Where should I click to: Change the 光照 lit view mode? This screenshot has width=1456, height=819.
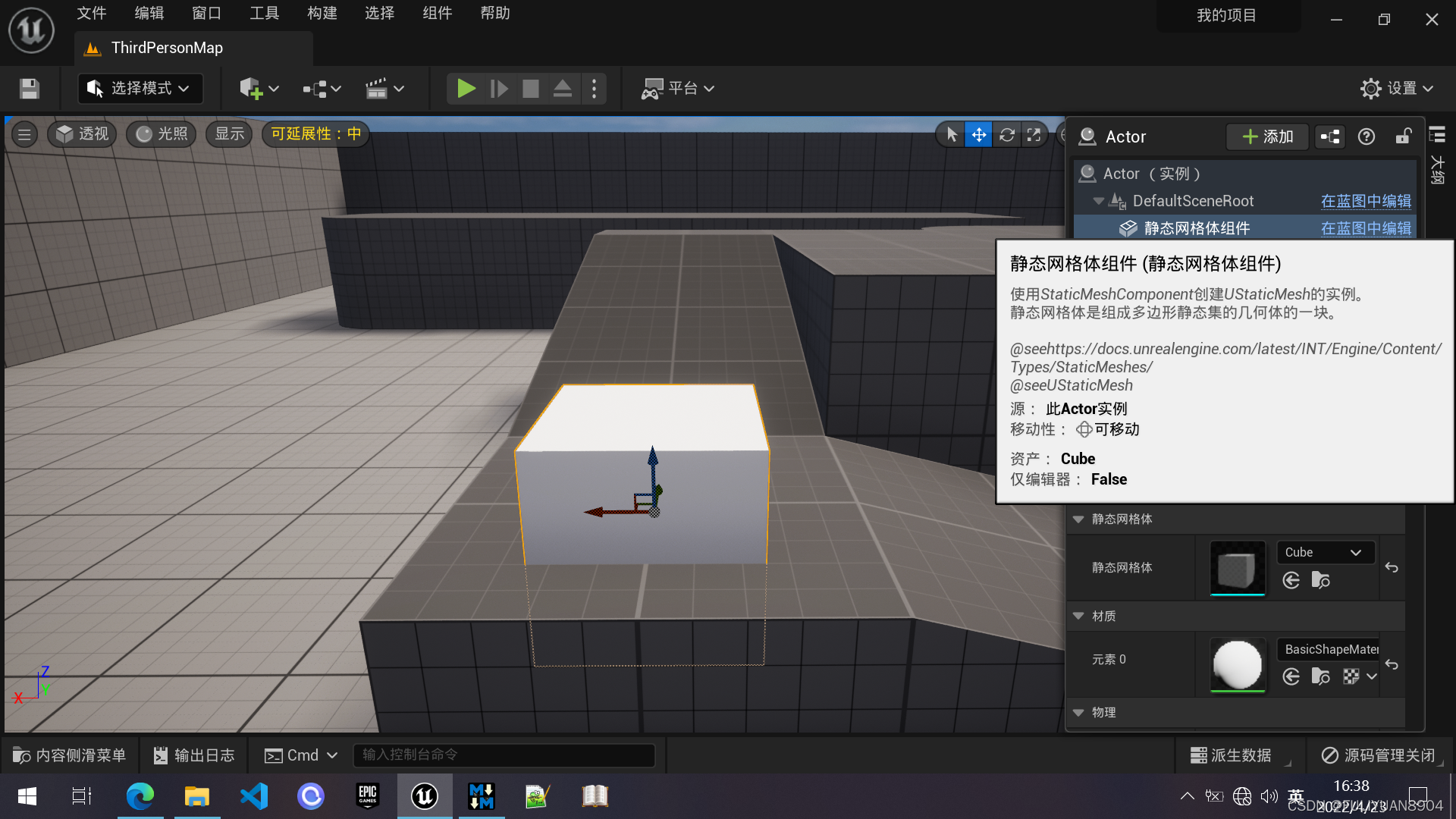(x=162, y=134)
